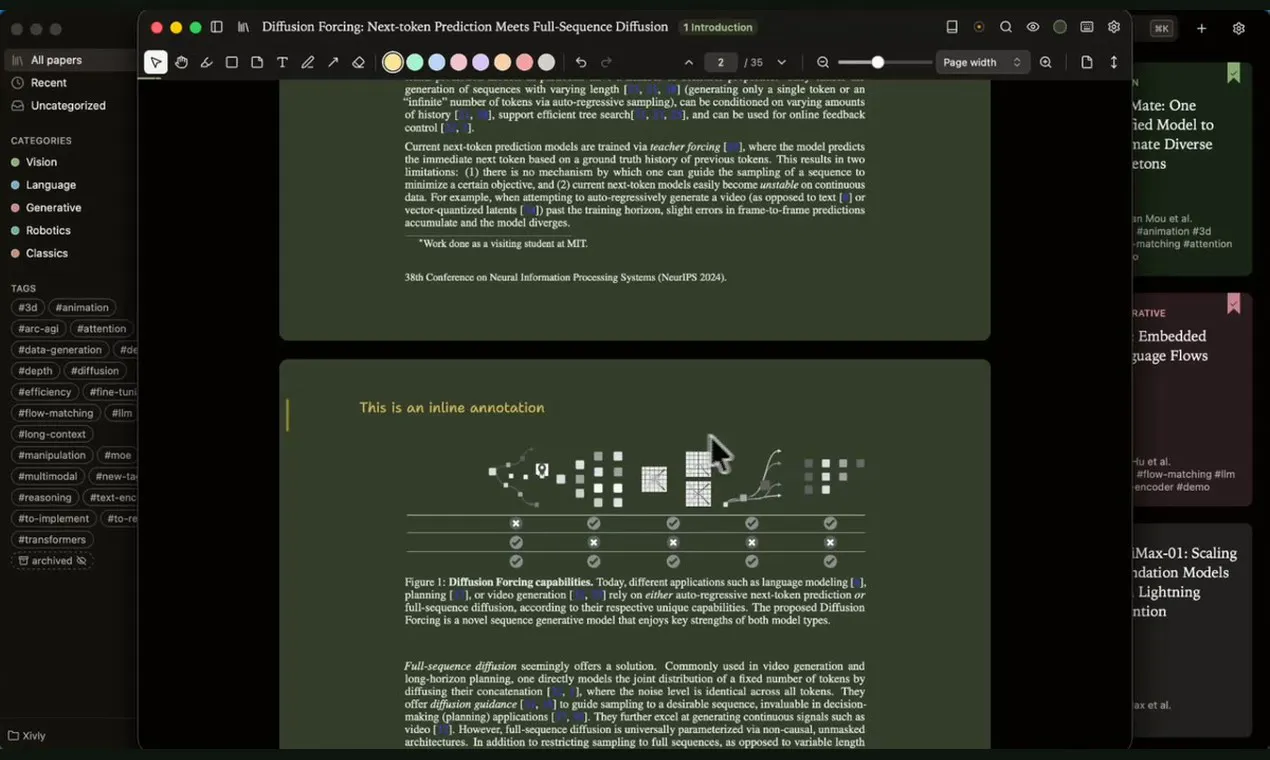Image resolution: width=1270 pixels, height=760 pixels.
Task: Edit the current page number field
Action: (x=720, y=62)
